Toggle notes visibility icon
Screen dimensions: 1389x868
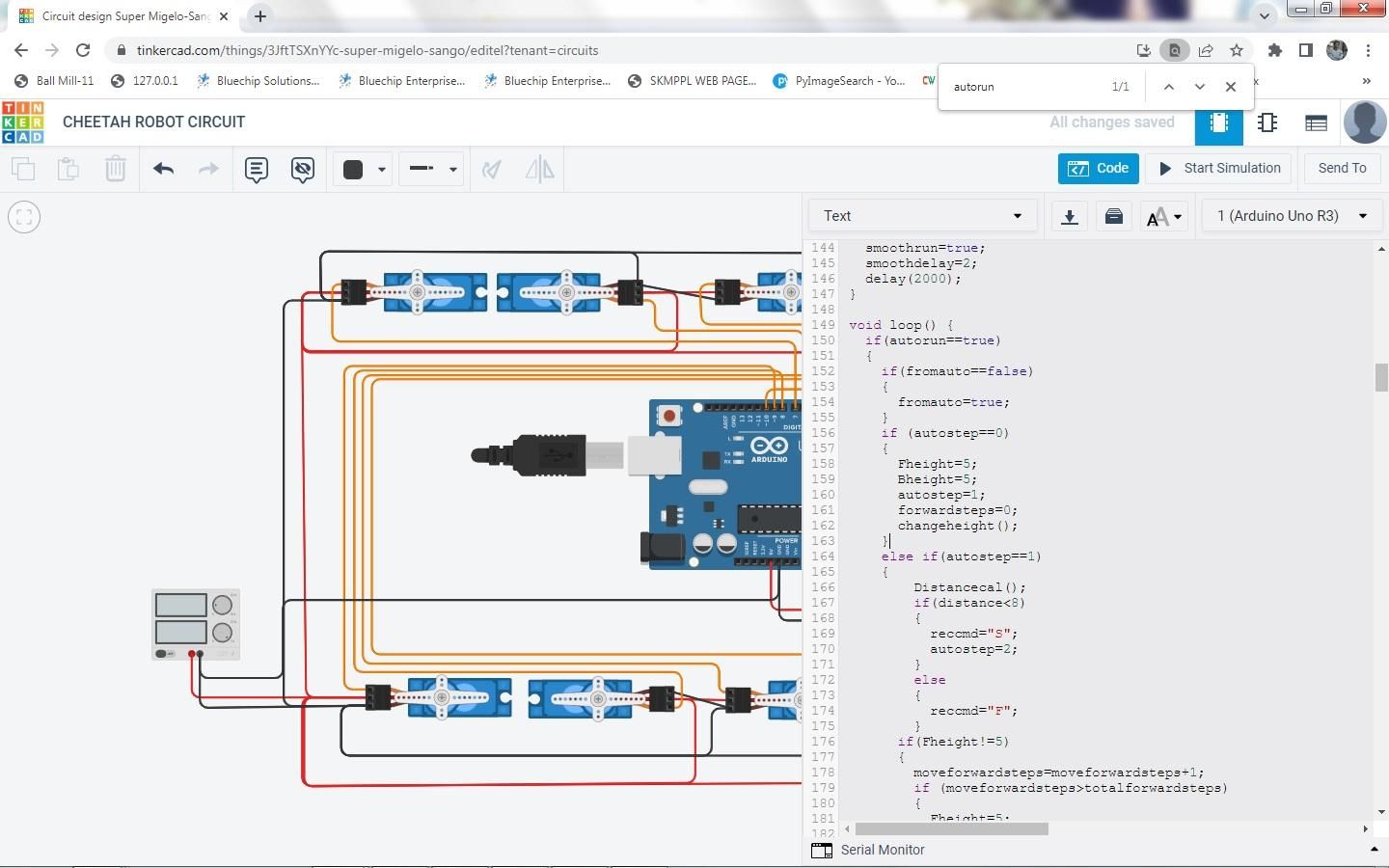click(x=303, y=170)
